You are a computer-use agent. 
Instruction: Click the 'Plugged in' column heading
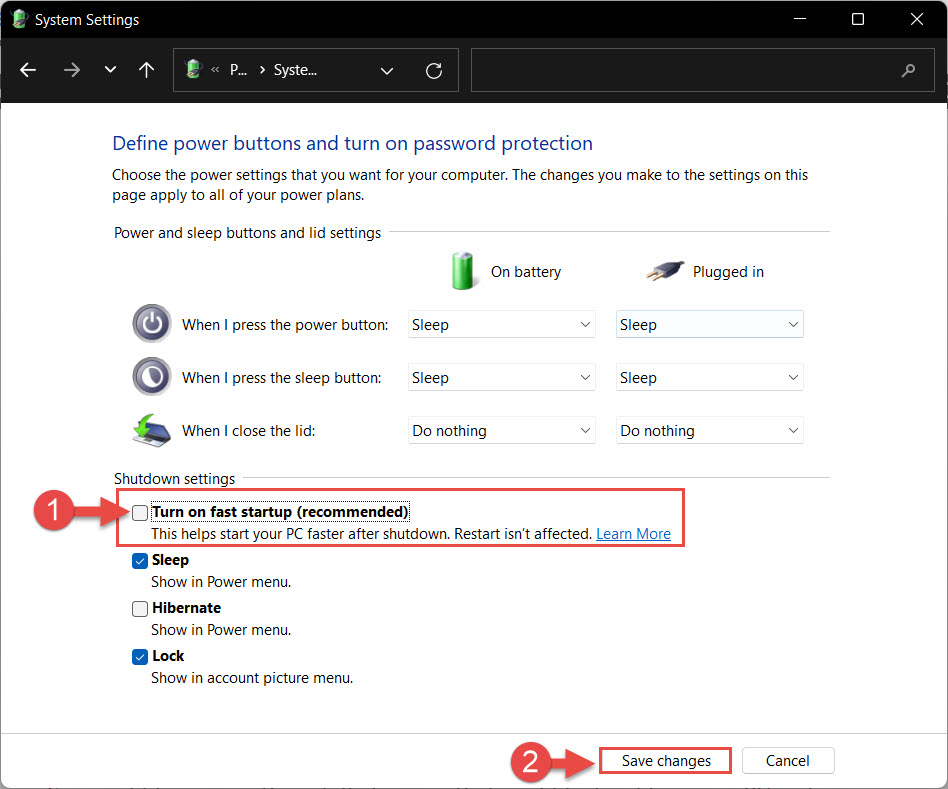click(x=728, y=271)
